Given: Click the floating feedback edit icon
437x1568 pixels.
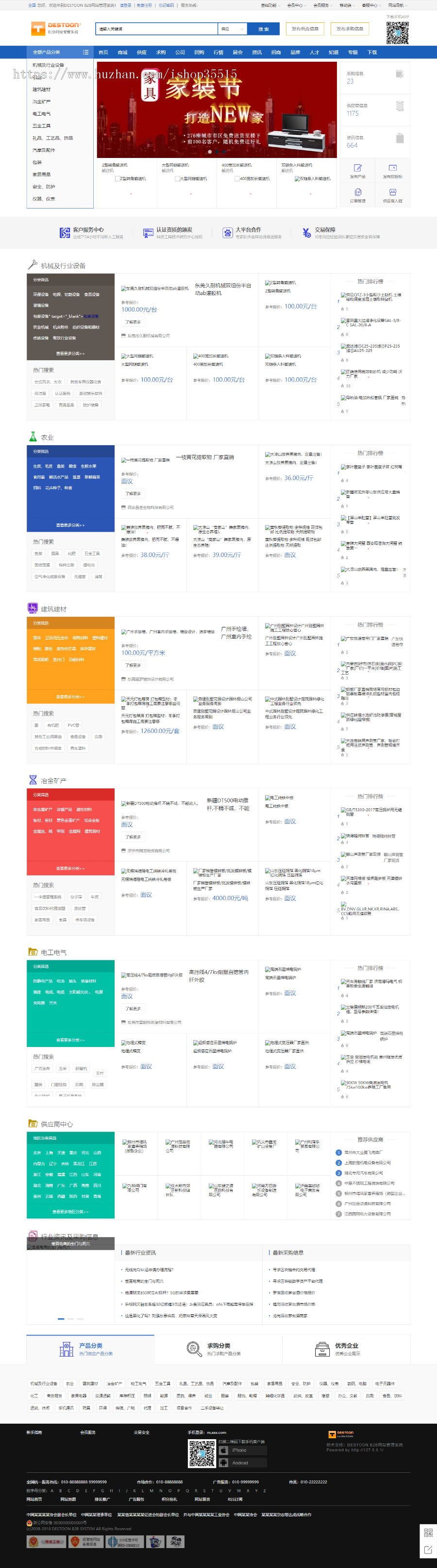Looking at the screenshot, I should (428, 1549).
